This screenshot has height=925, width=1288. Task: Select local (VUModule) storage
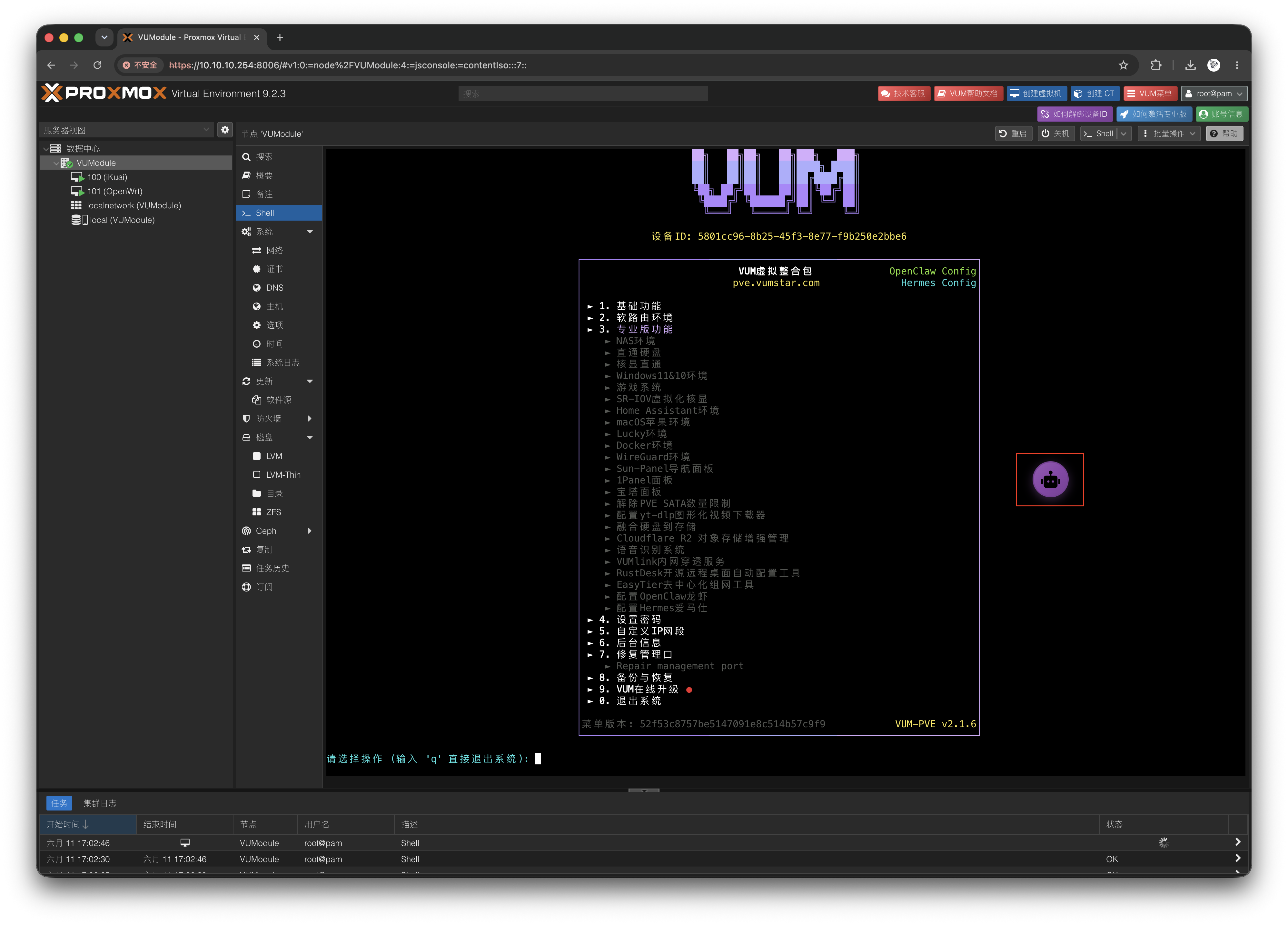(x=122, y=220)
